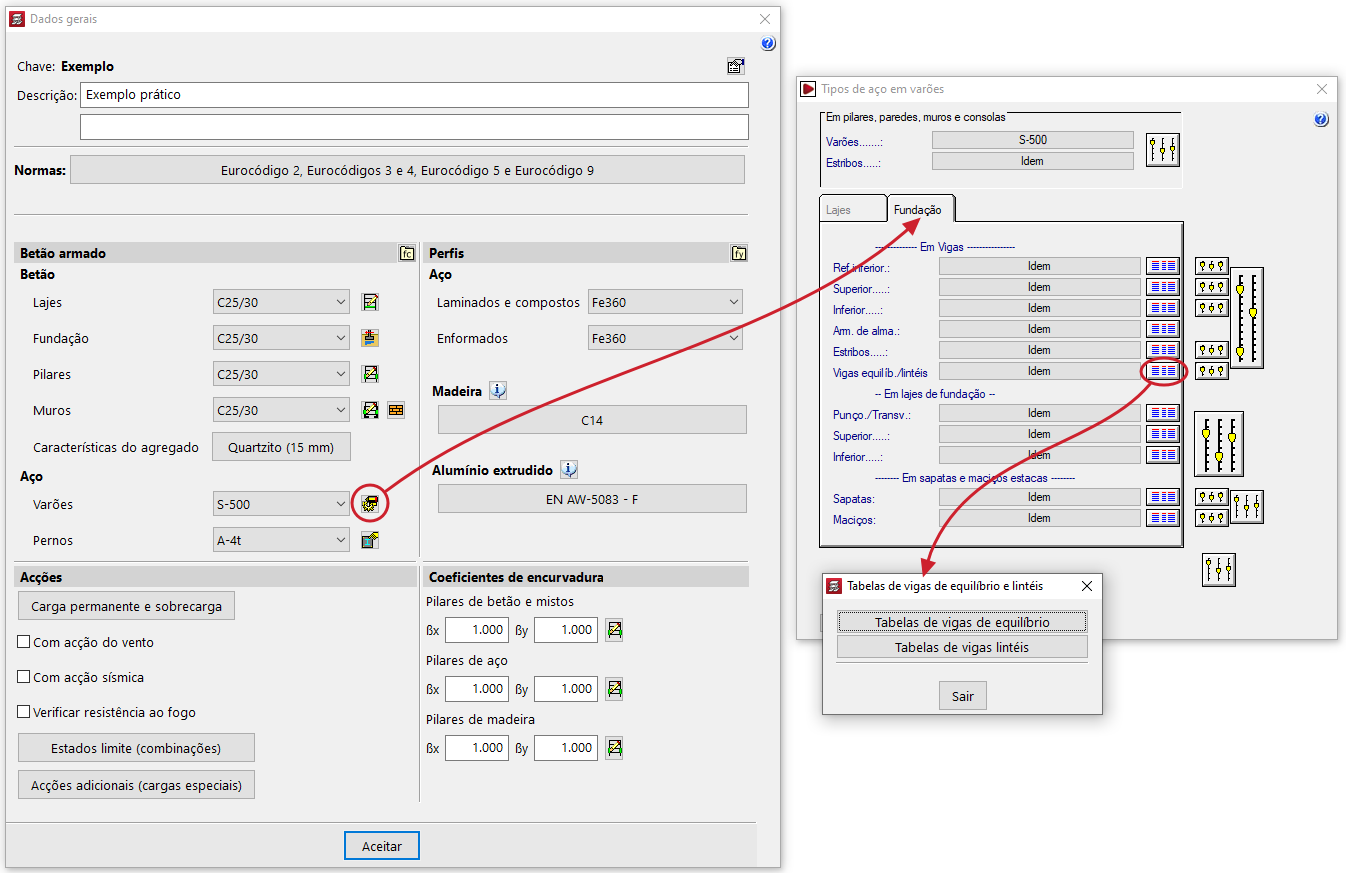The width and height of the screenshot is (1346, 873).
Task: Click the Alumínio extrudido info icon
Action: [x=569, y=470]
